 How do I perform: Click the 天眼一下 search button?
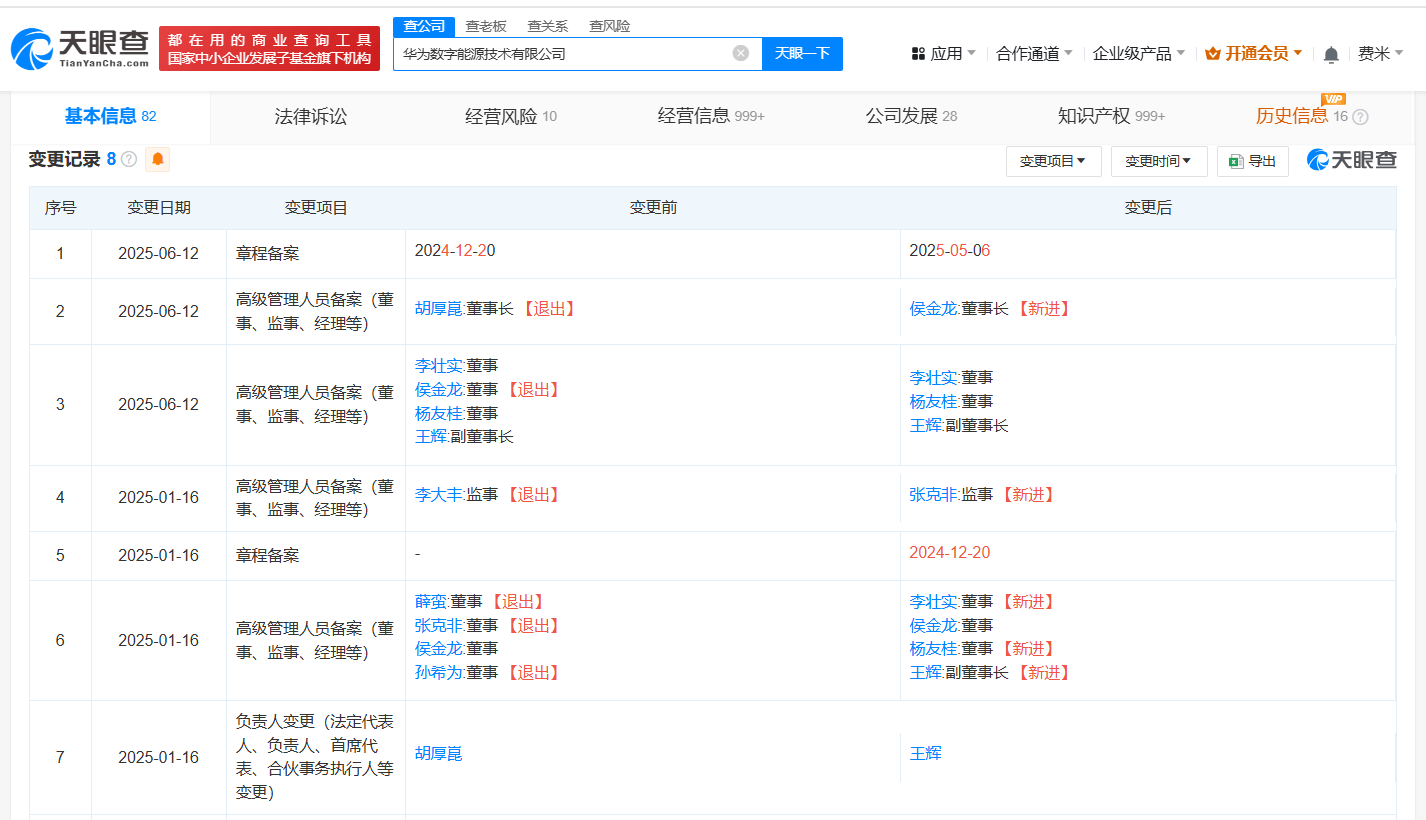coord(802,53)
